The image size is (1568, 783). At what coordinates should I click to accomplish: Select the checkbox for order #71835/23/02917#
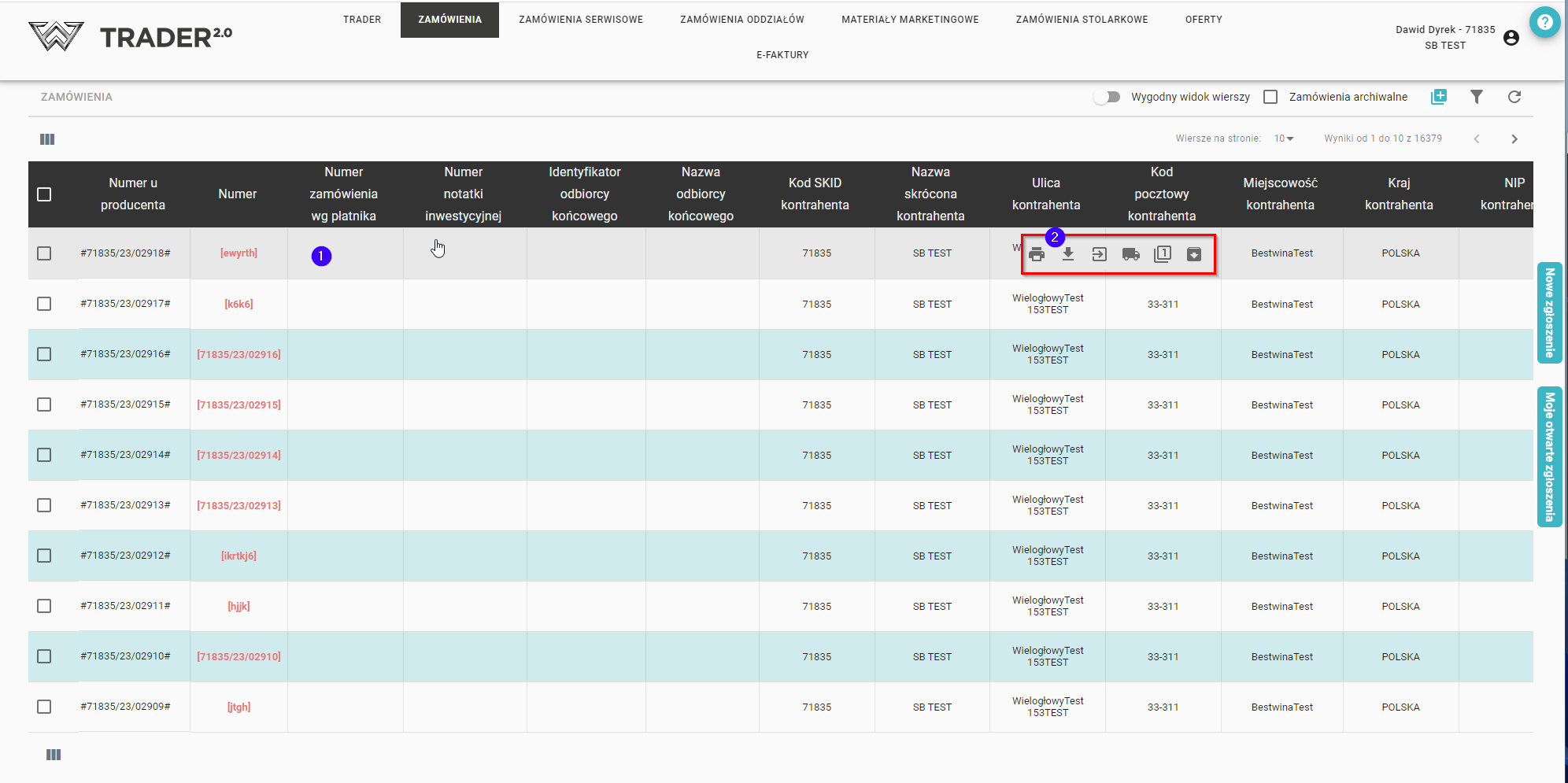click(x=44, y=304)
